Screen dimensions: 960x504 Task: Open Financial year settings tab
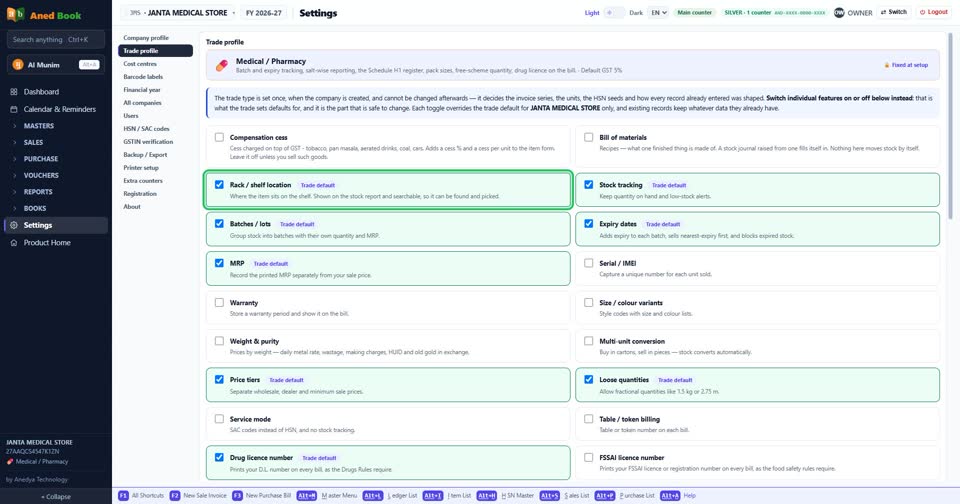pyautogui.click(x=155, y=89)
